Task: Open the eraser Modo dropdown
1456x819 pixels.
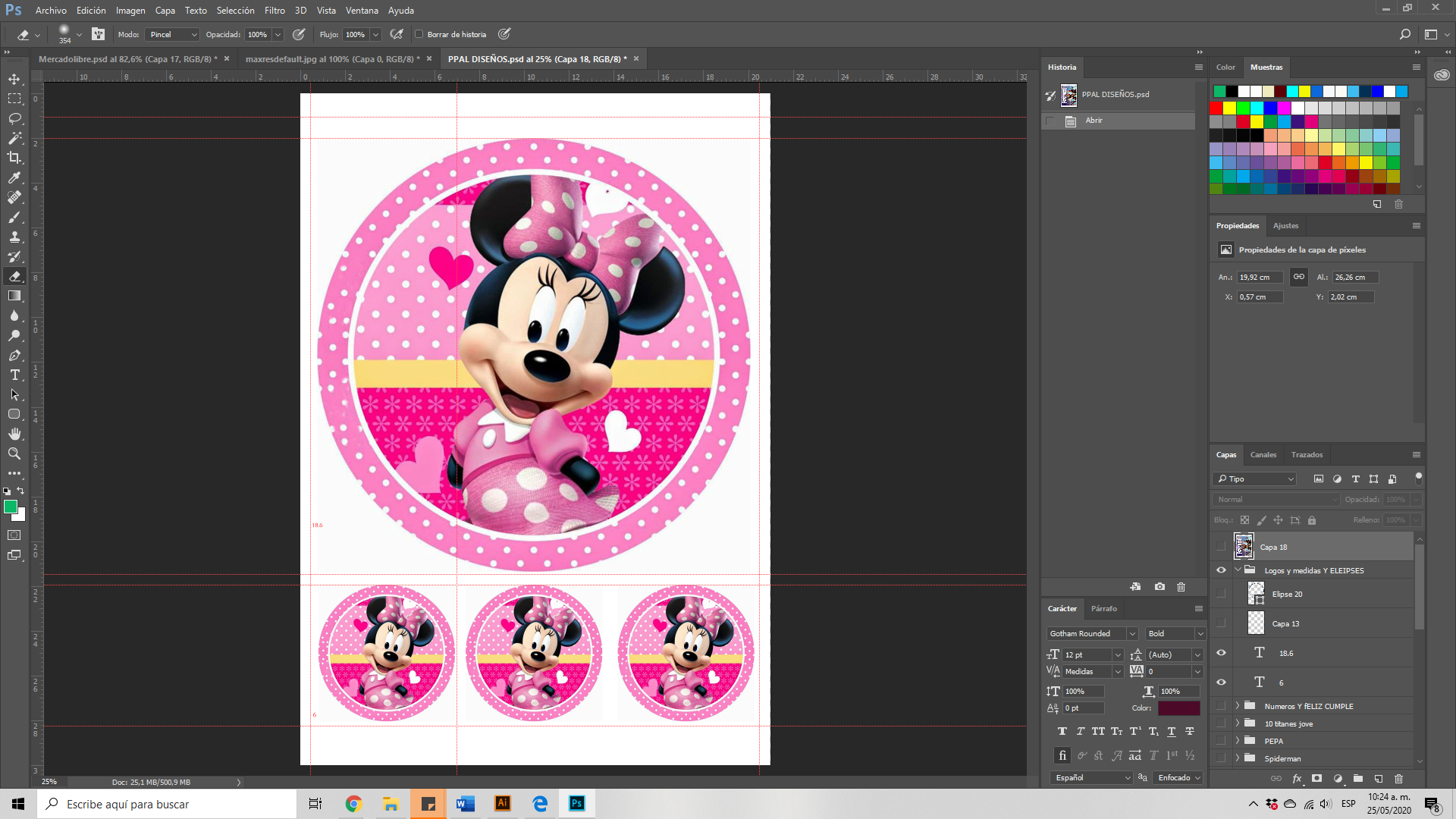Action: pyautogui.click(x=173, y=34)
